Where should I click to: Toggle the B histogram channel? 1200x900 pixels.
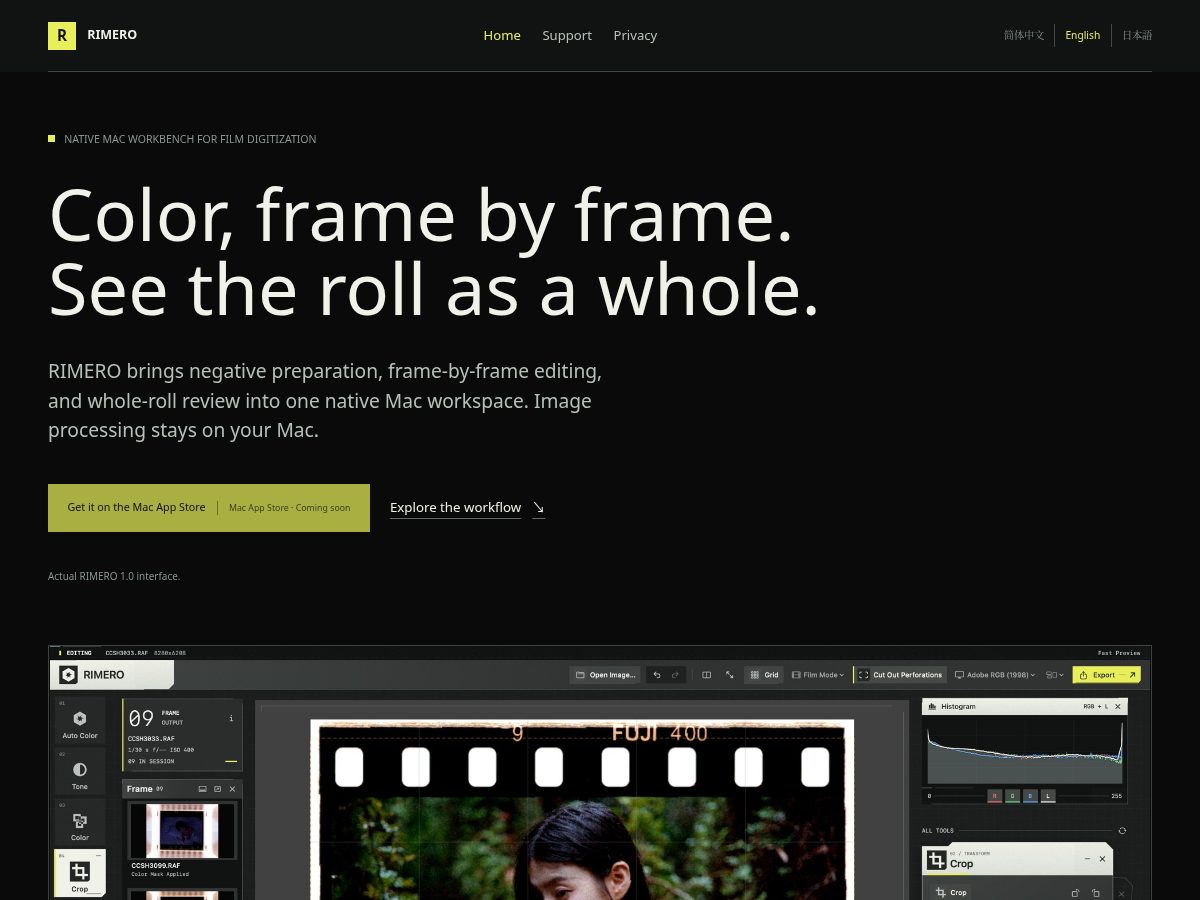tap(1030, 796)
